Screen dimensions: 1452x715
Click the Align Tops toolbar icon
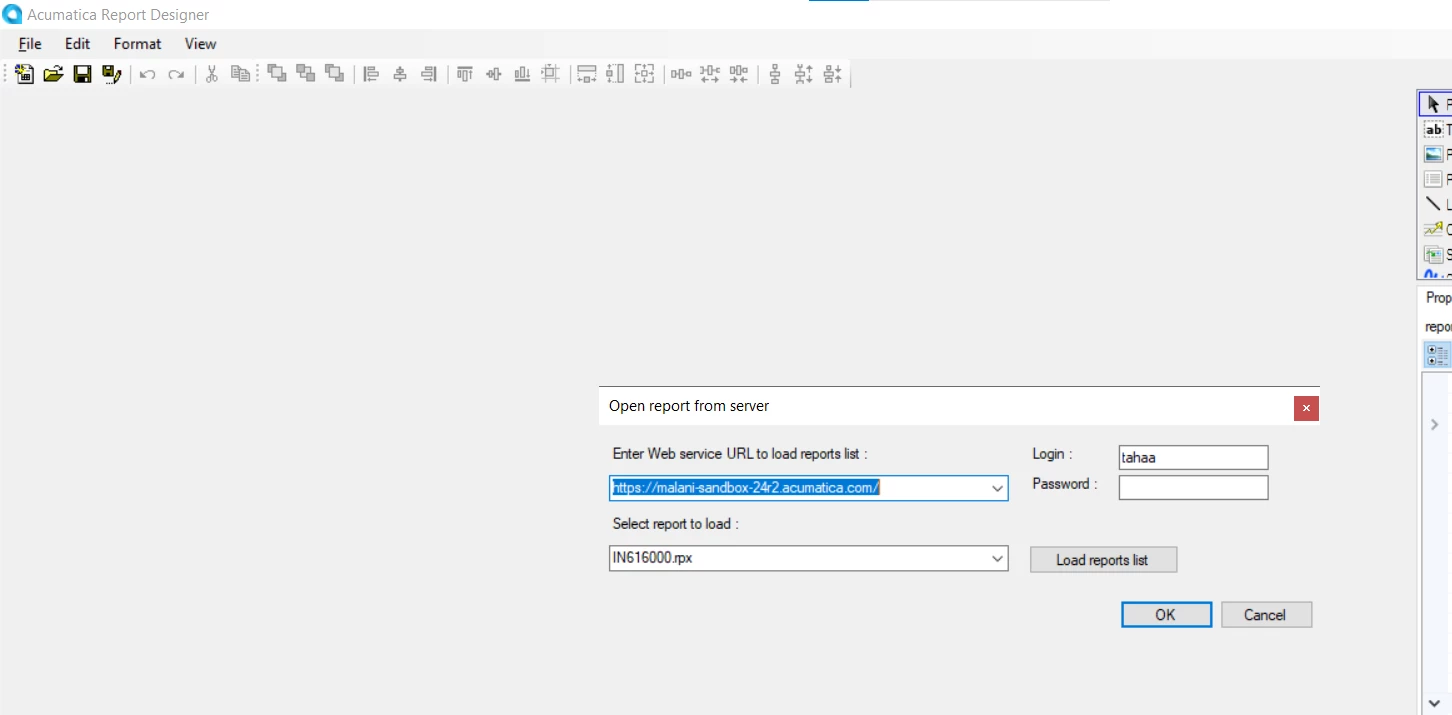[464, 74]
